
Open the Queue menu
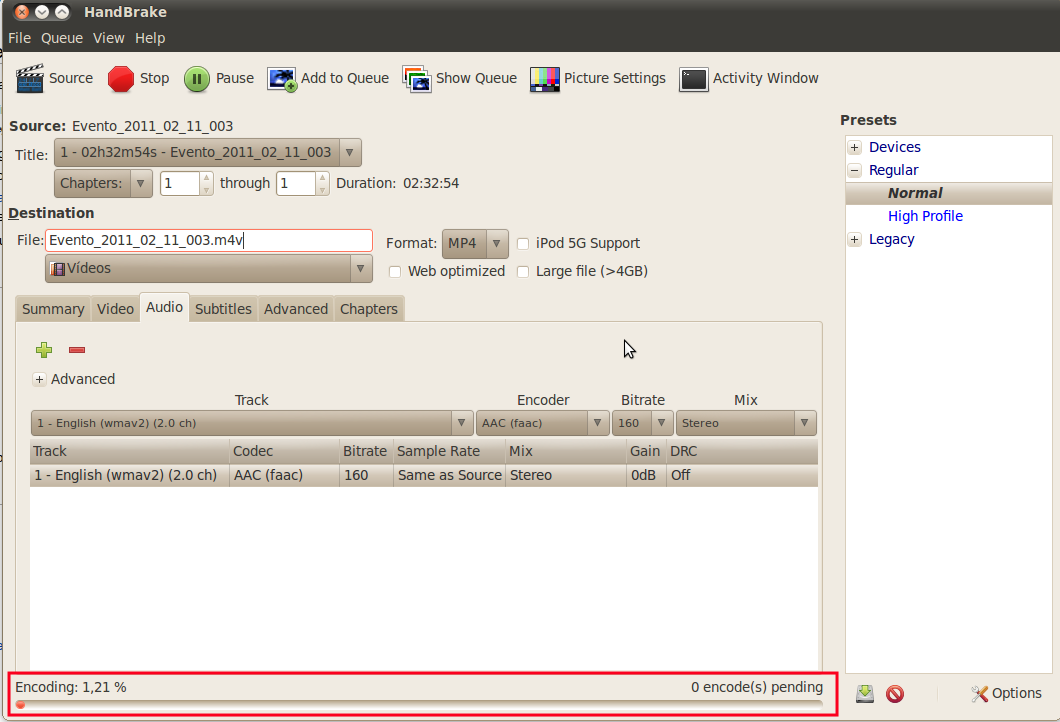coord(62,38)
